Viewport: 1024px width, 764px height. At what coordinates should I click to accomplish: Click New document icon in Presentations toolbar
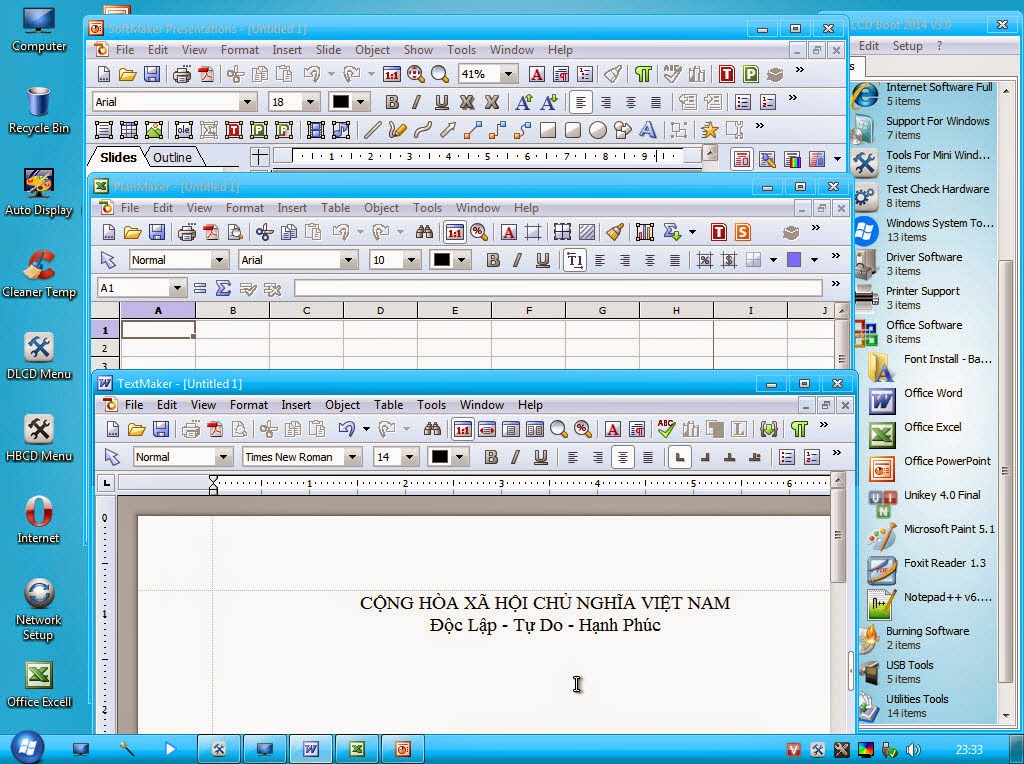click(x=103, y=74)
